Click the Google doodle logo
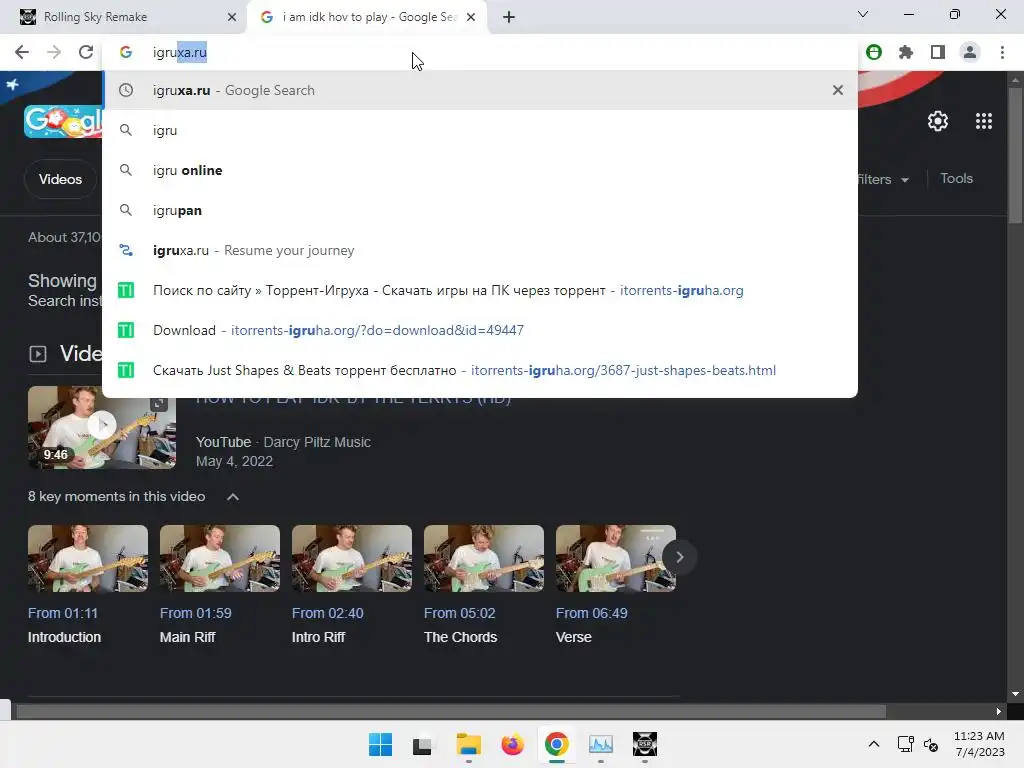Viewport: 1024px width, 768px height. click(63, 121)
